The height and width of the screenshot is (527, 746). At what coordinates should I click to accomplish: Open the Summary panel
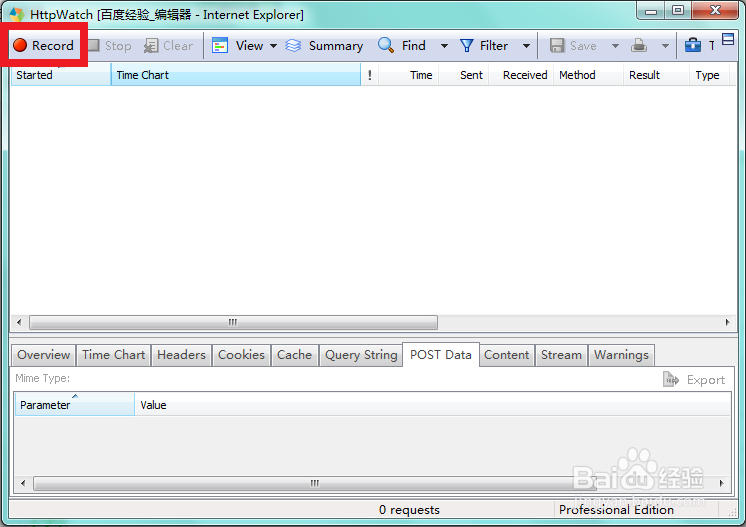point(324,46)
